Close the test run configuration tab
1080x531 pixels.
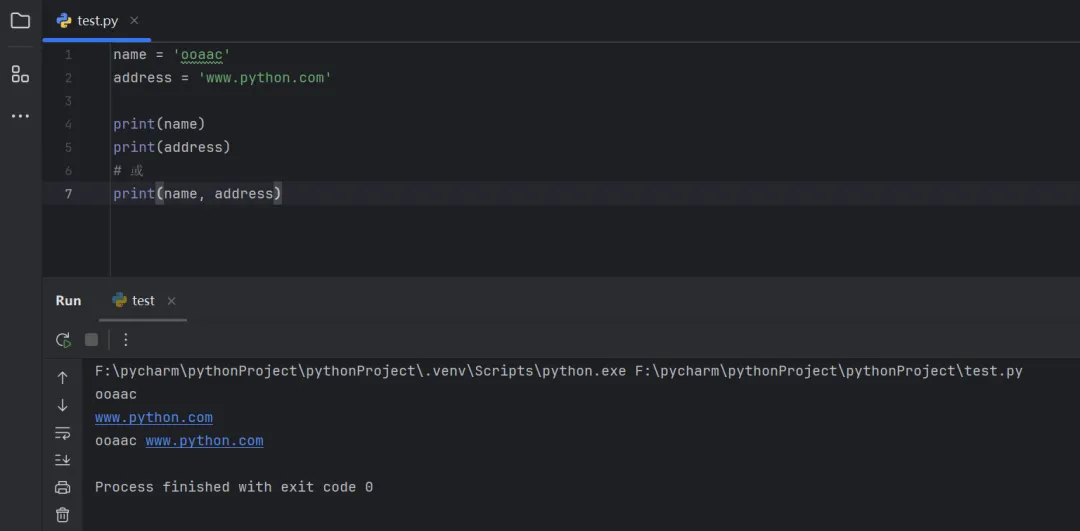click(171, 301)
